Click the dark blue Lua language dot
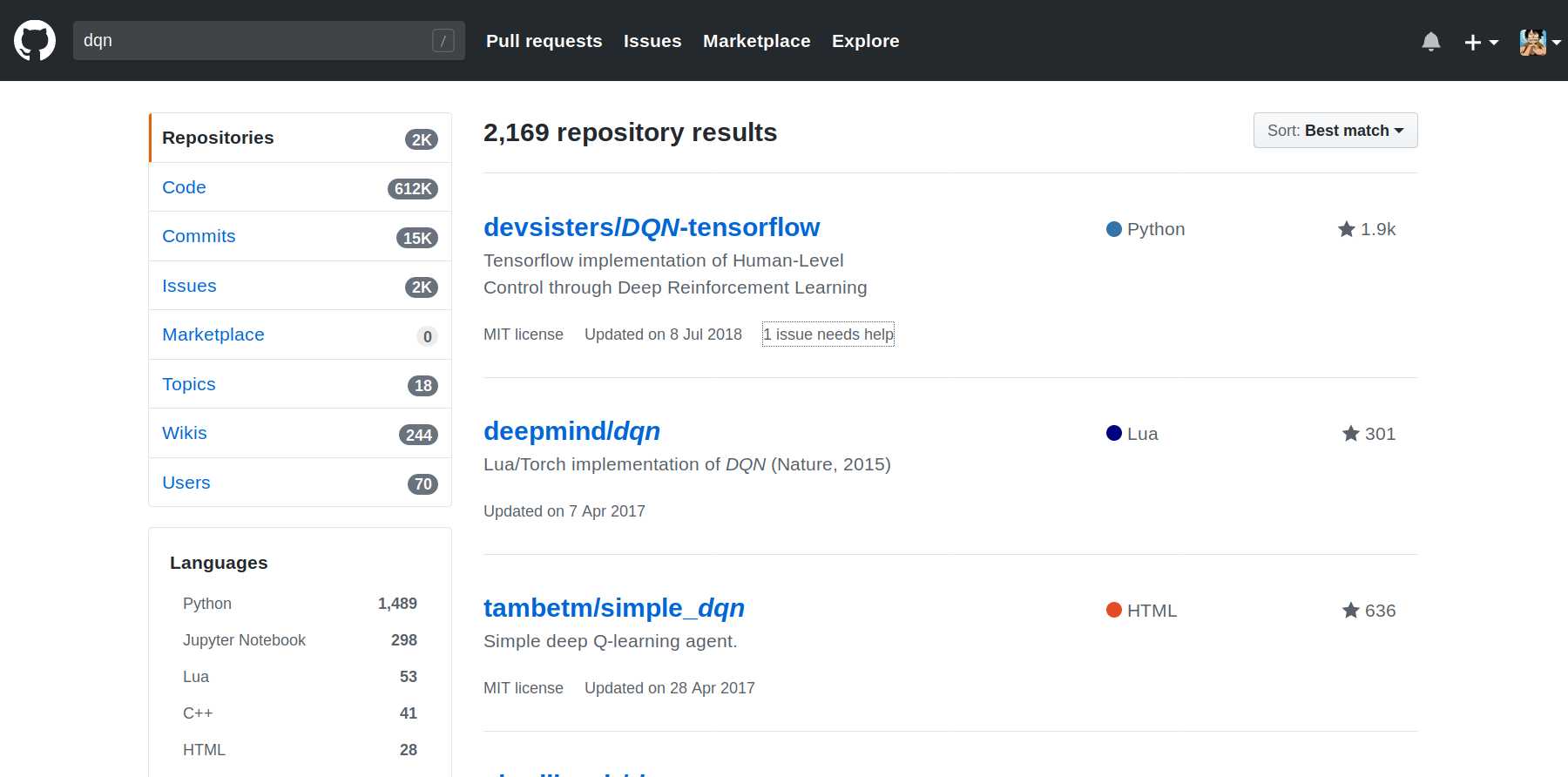 click(1113, 433)
